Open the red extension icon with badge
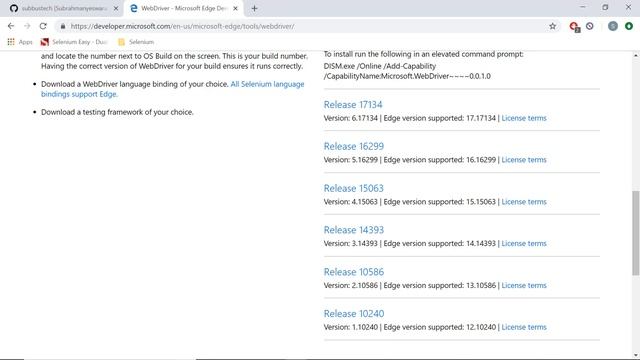Viewport: 640px width, 360px height. pos(575,27)
